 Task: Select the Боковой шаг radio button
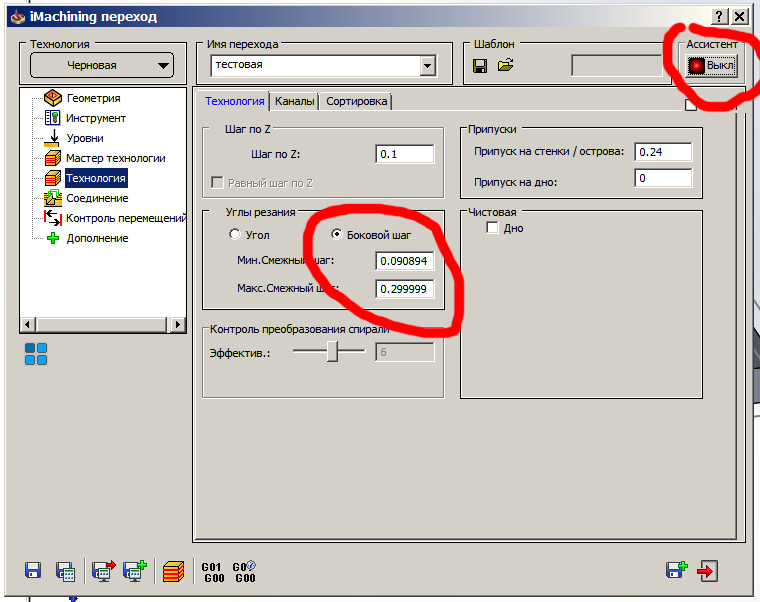(x=336, y=234)
